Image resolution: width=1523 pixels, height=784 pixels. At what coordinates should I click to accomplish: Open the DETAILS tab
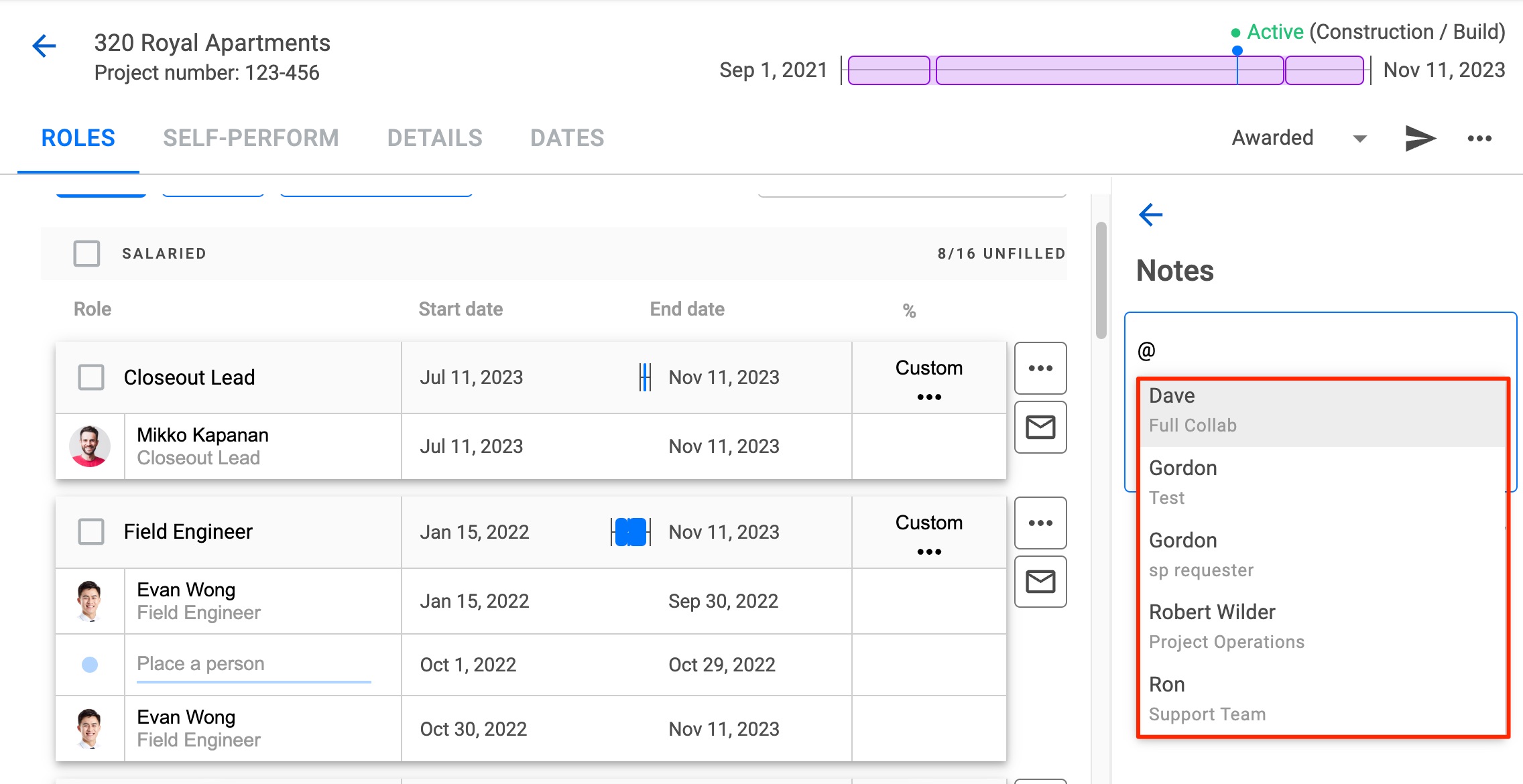pos(434,138)
